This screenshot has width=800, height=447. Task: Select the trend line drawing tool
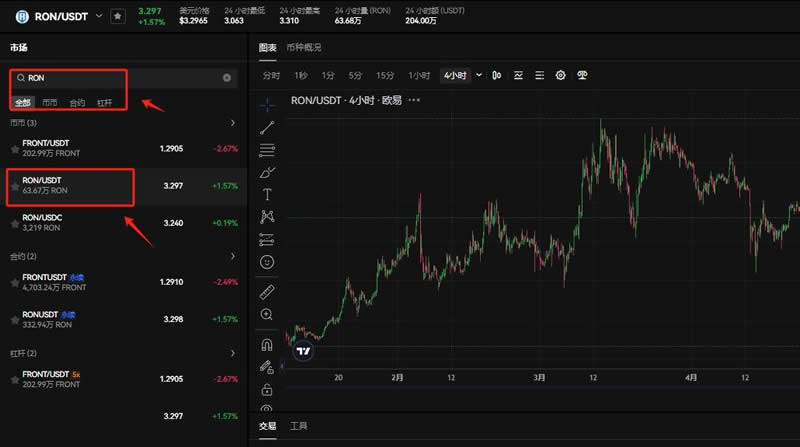pyautogui.click(x=267, y=127)
